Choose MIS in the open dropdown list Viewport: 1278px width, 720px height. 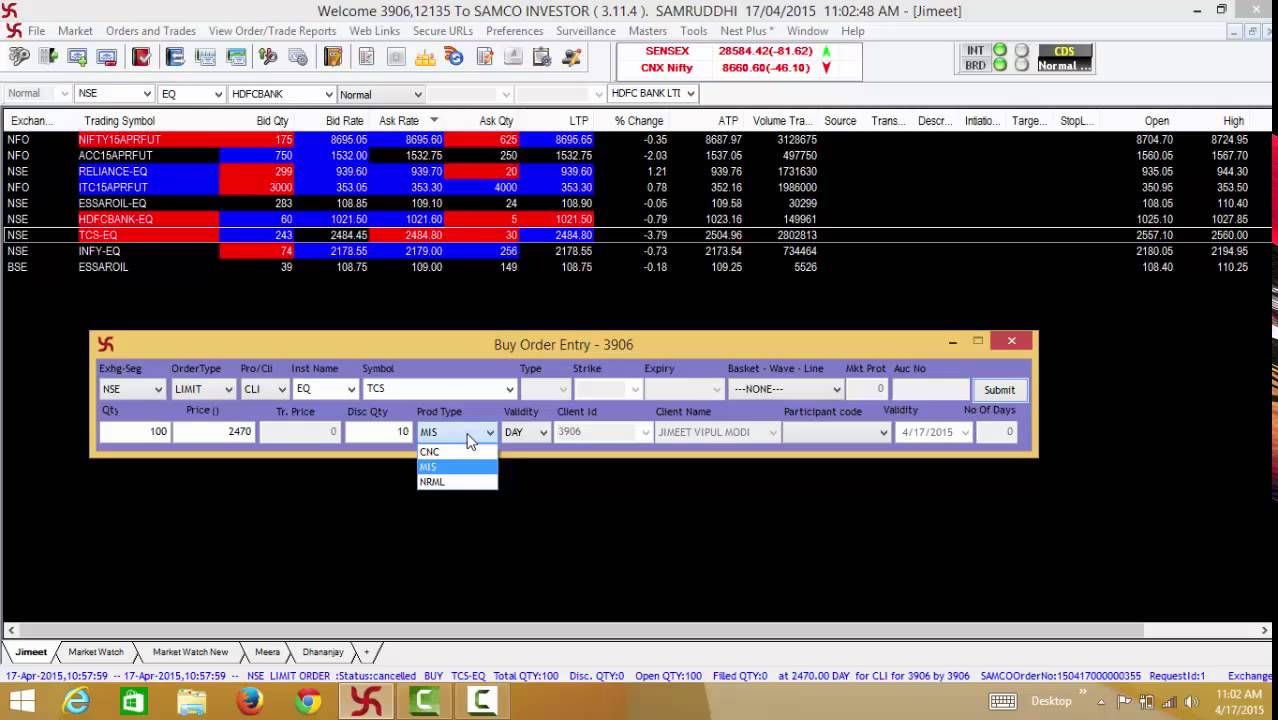457,467
